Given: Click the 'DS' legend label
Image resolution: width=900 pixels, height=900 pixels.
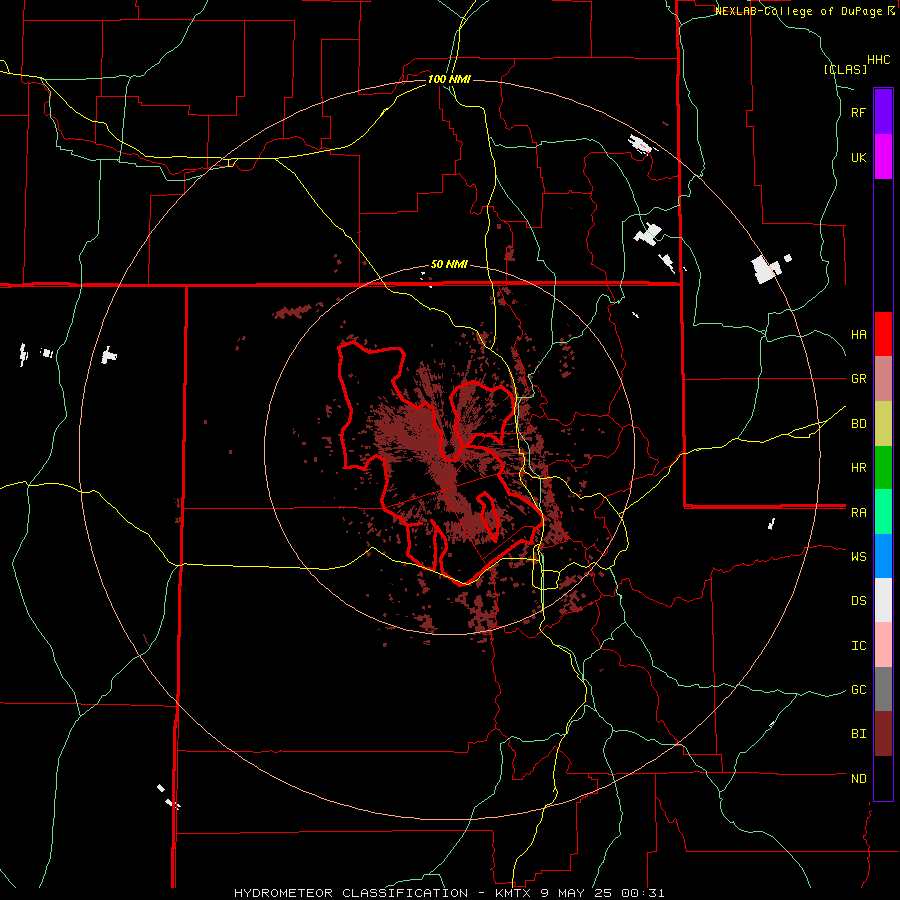Looking at the screenshot, I should [858, 601].
